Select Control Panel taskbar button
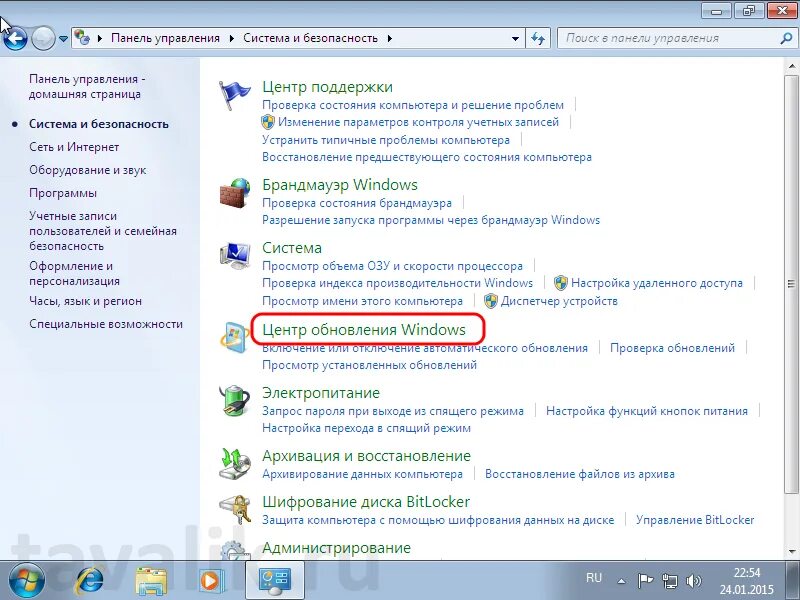 (274, 580)
